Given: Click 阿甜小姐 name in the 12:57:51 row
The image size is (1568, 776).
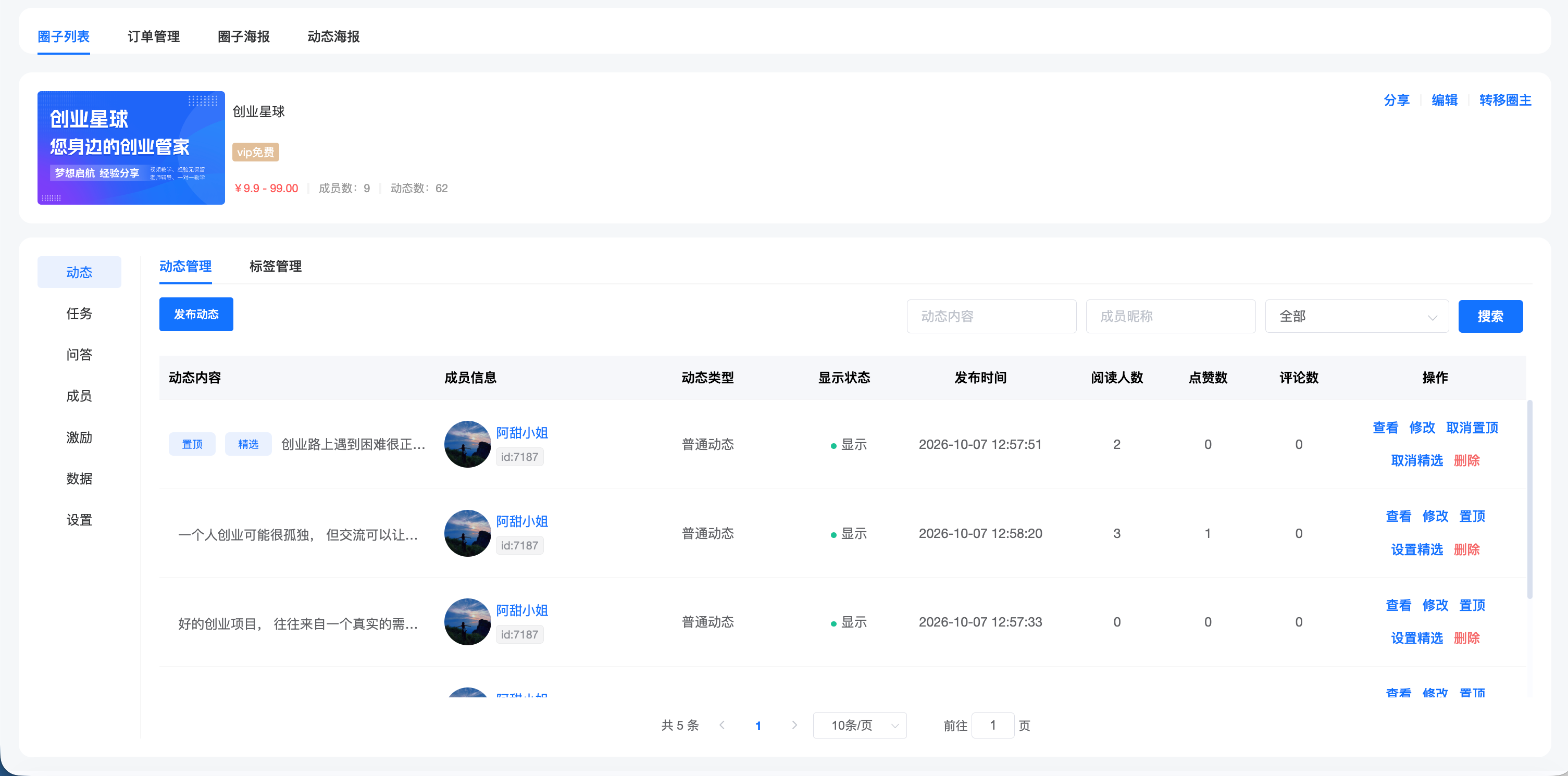Looking at the screenshot, I should [x=521, y=433].
